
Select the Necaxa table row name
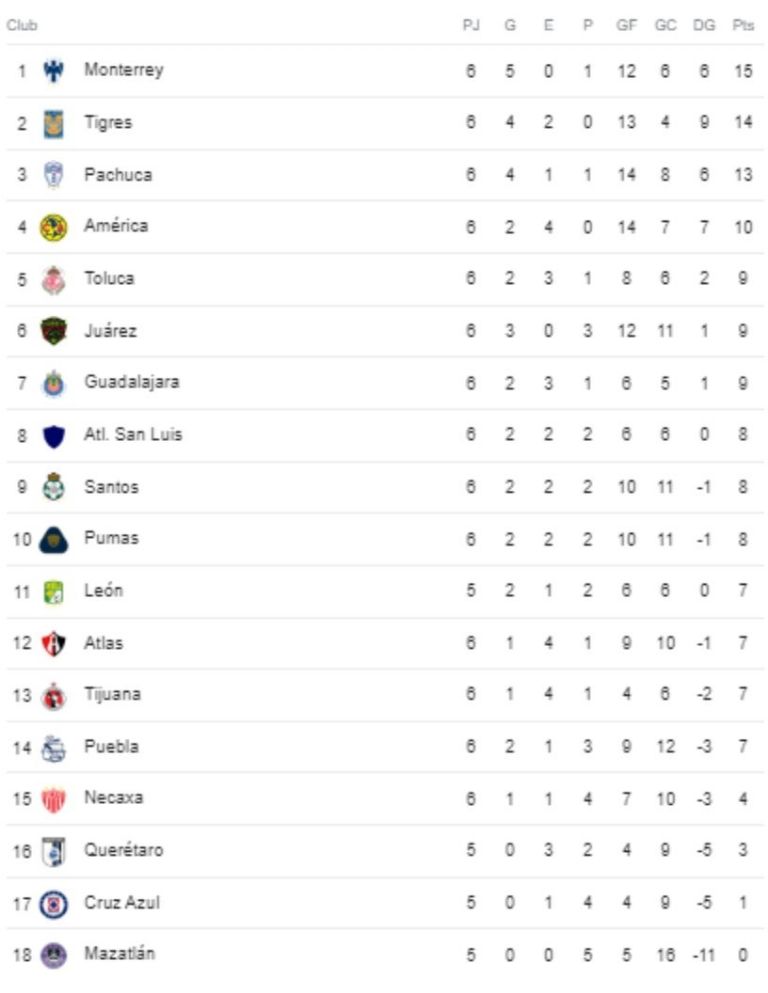click(x=113, y=797)
